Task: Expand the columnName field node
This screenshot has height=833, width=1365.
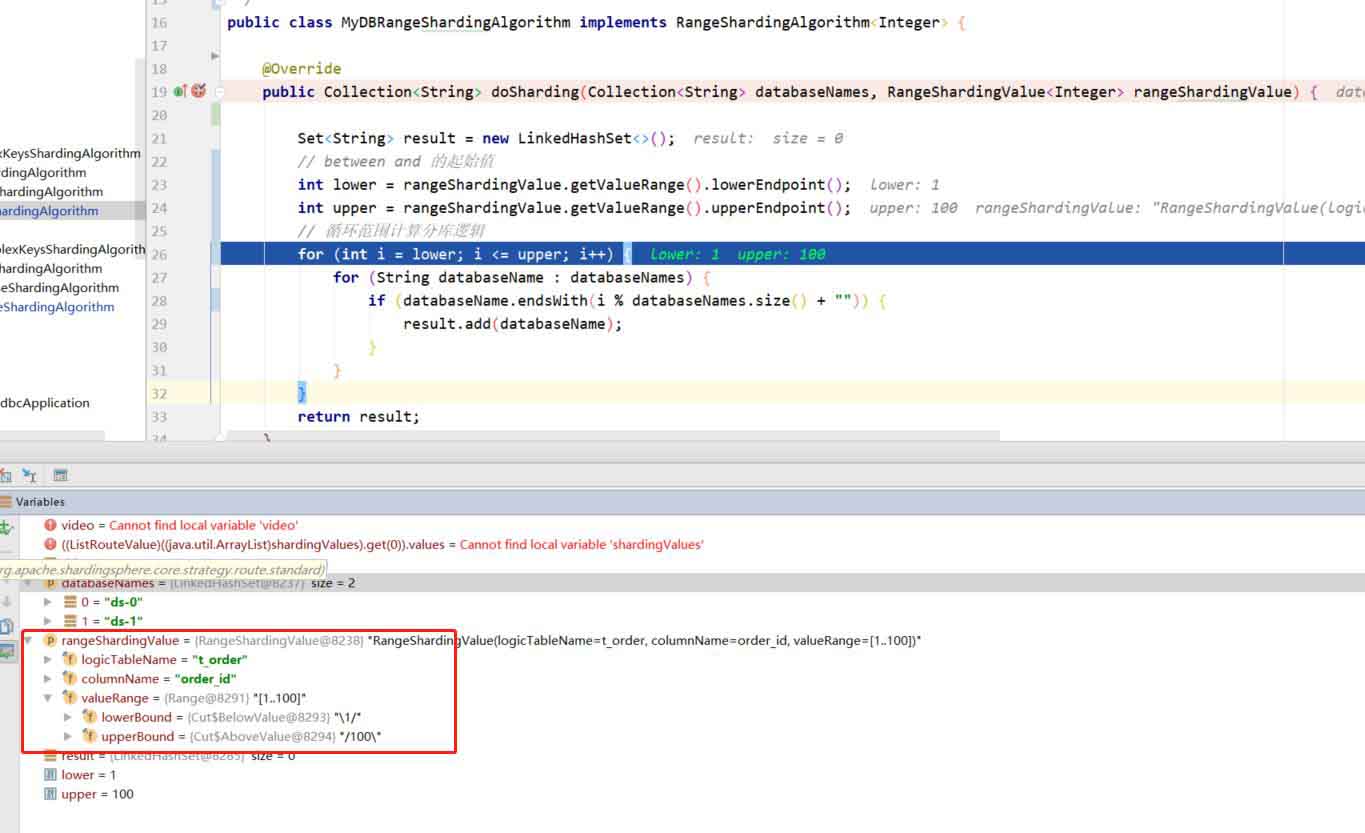Action: (48, 679)
